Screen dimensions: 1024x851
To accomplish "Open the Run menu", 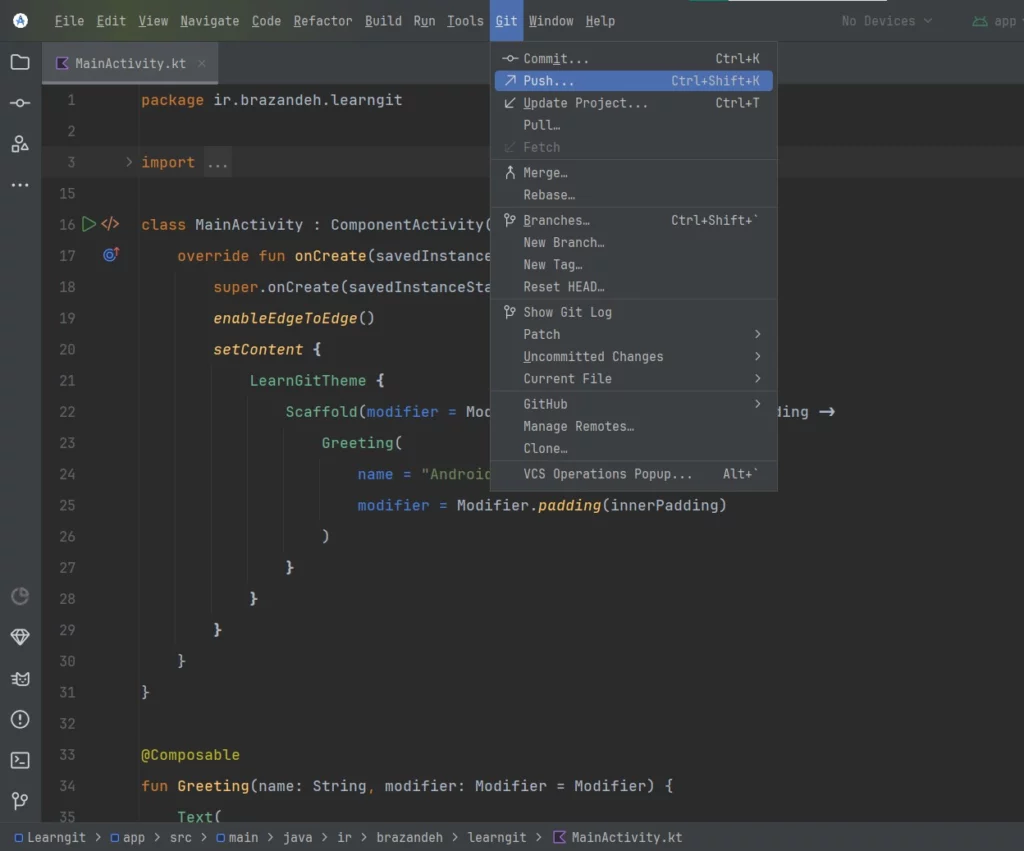I will (424, 21).
